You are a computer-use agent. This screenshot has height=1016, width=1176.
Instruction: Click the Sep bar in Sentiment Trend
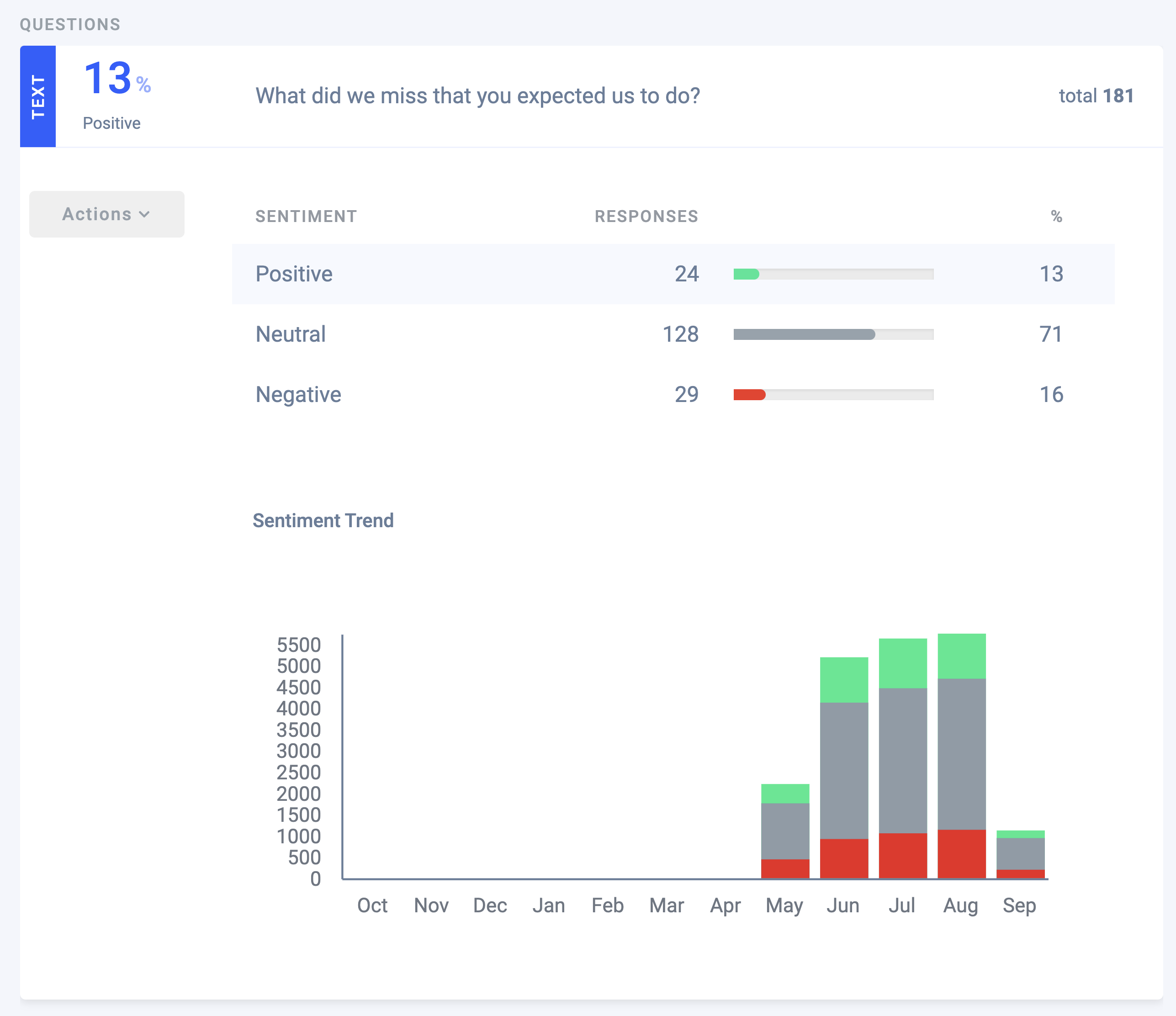pos(1020,854)
